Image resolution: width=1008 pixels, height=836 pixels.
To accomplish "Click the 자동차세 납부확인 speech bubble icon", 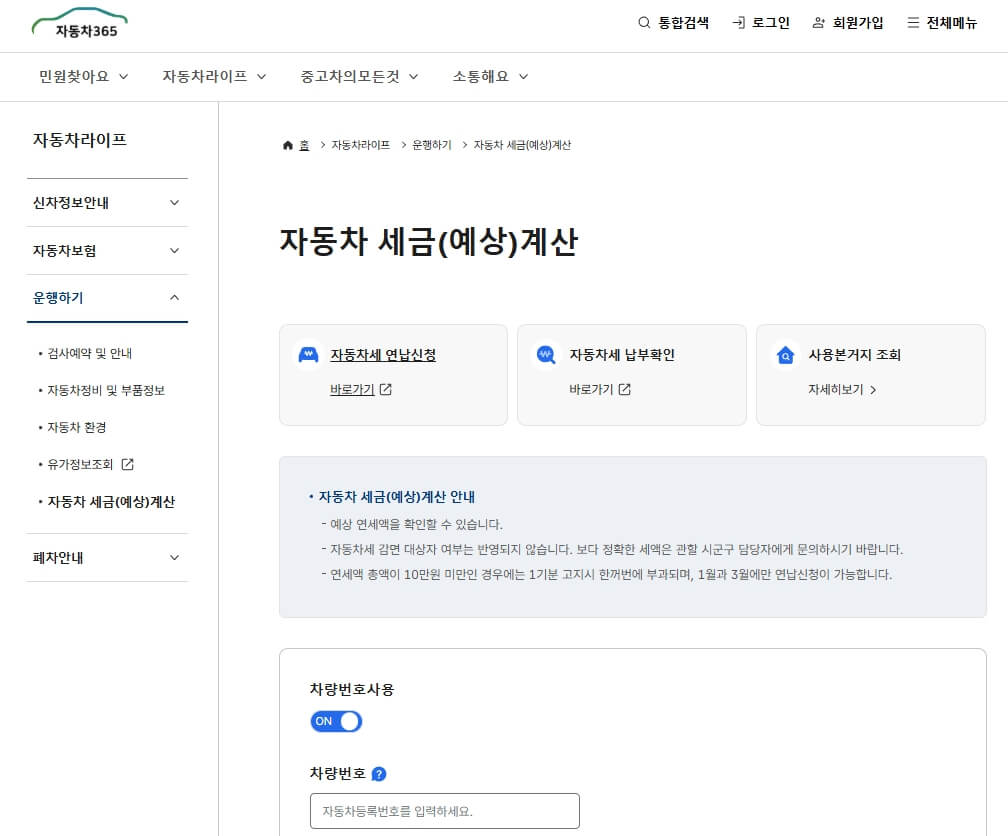I will (545, 353).
